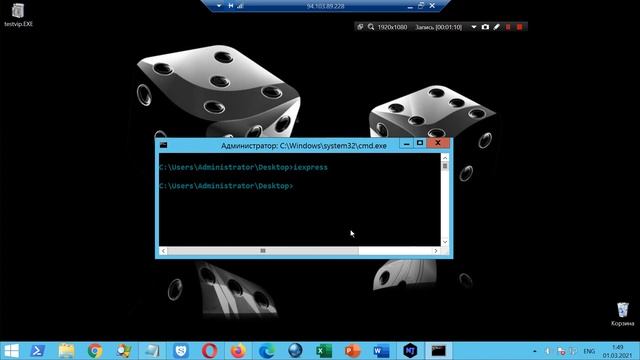Open the Корзина recycle bin icon

click(622, 314)
